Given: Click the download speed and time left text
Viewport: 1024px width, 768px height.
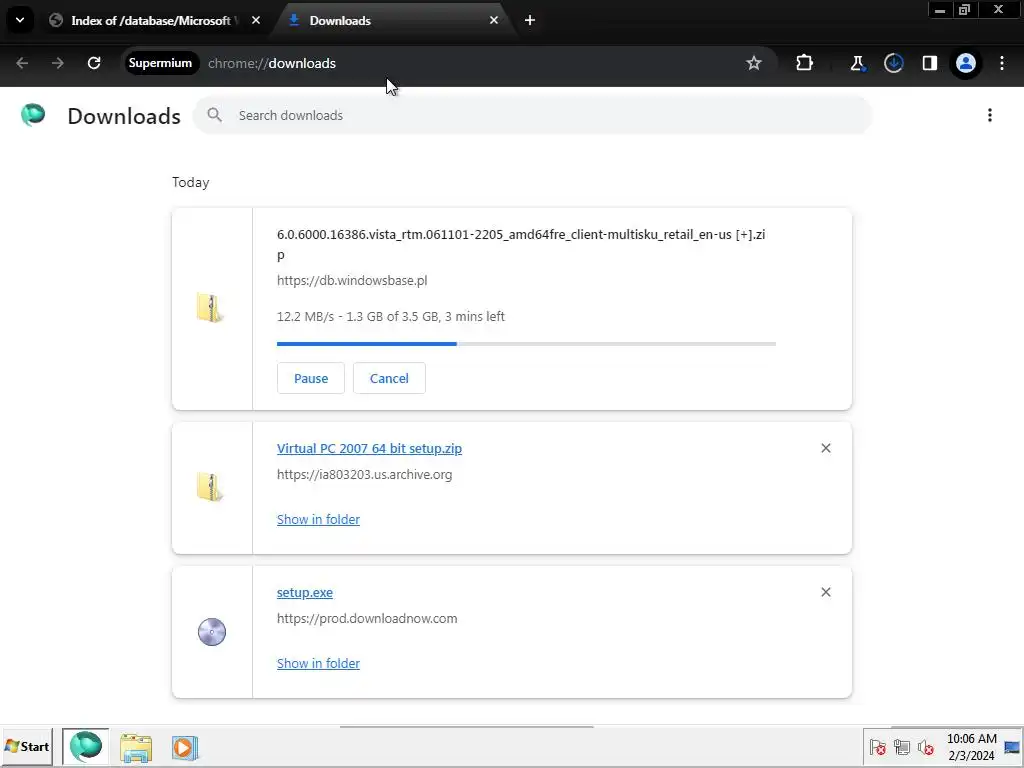Looking at the screenshot, I should point(391,317).
